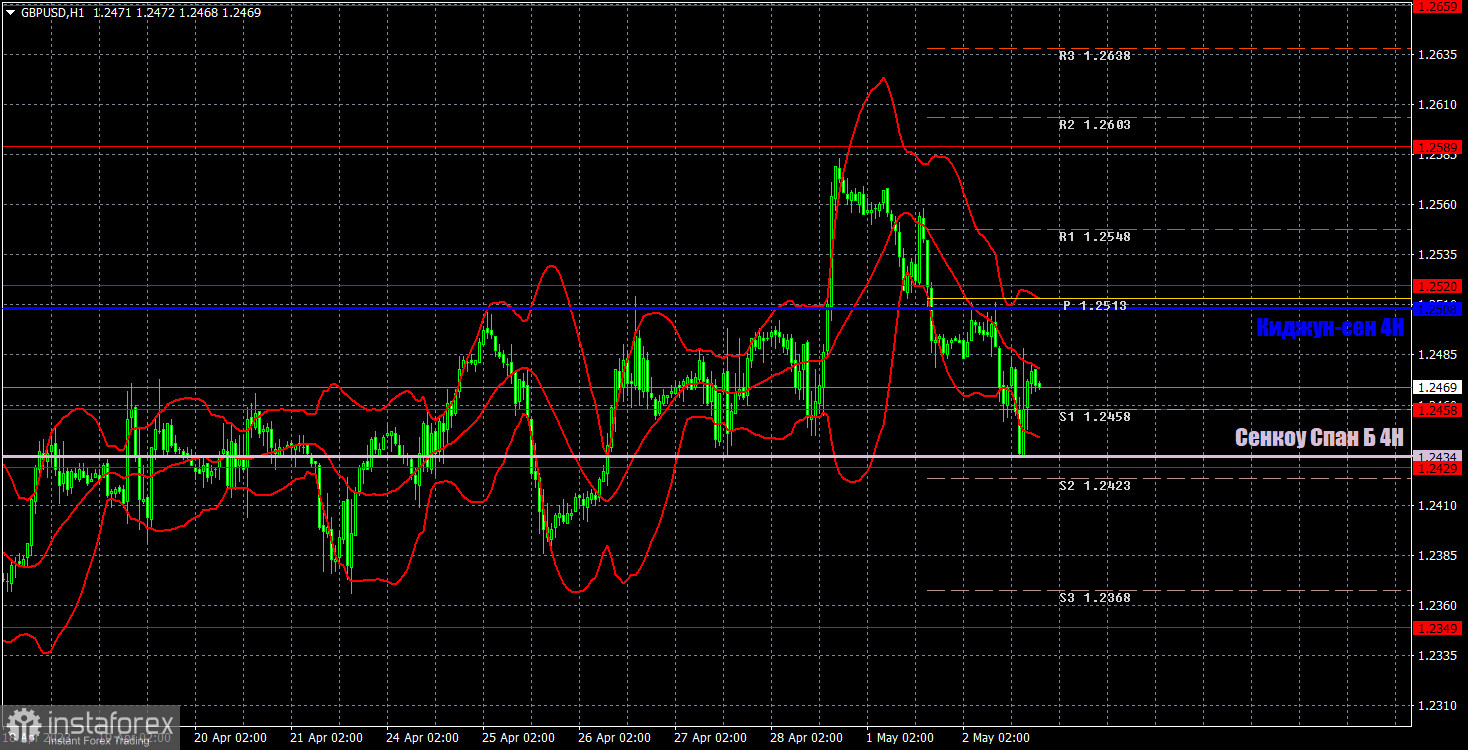Click the 1.2535 value on the price axis
The height and width of the screenshot is (750, 1468).
(1439, 255)
